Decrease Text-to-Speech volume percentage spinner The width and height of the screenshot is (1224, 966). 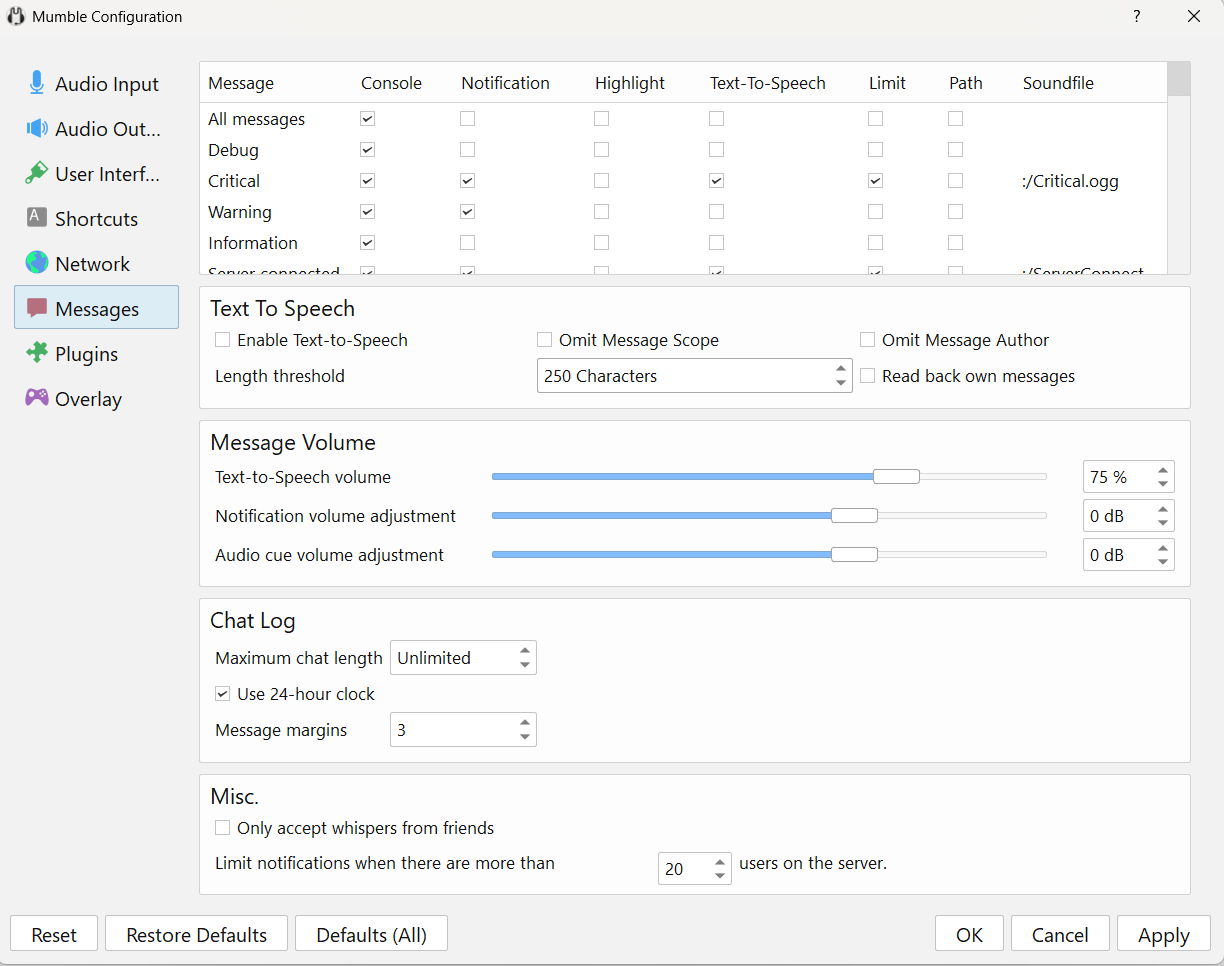coord(1162,485)
